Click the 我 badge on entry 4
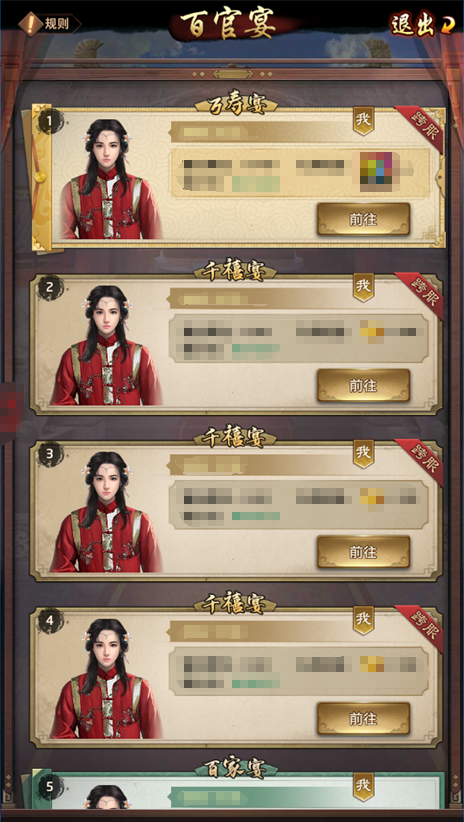 [x=363, y=620]
